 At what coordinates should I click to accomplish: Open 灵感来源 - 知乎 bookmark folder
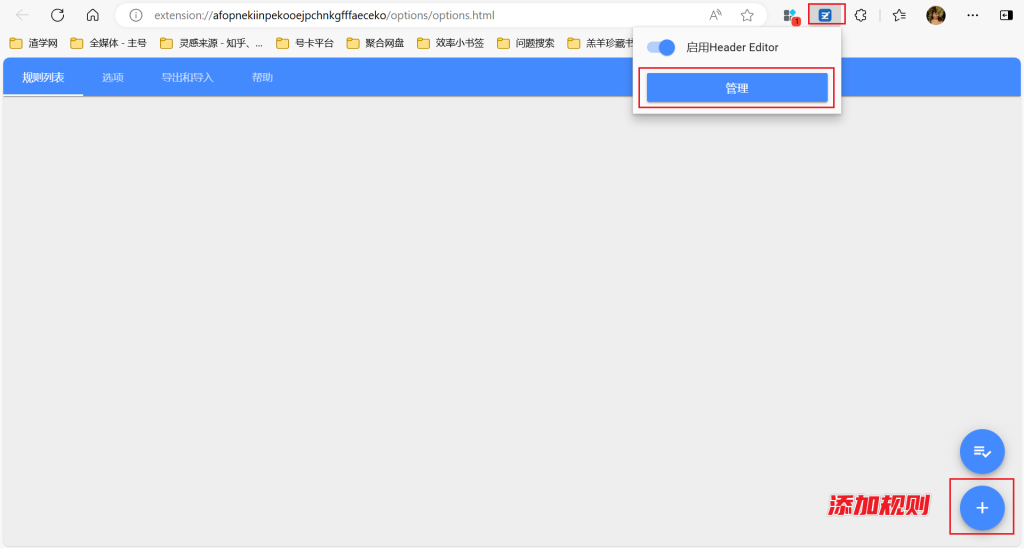[x=212, y=43]
